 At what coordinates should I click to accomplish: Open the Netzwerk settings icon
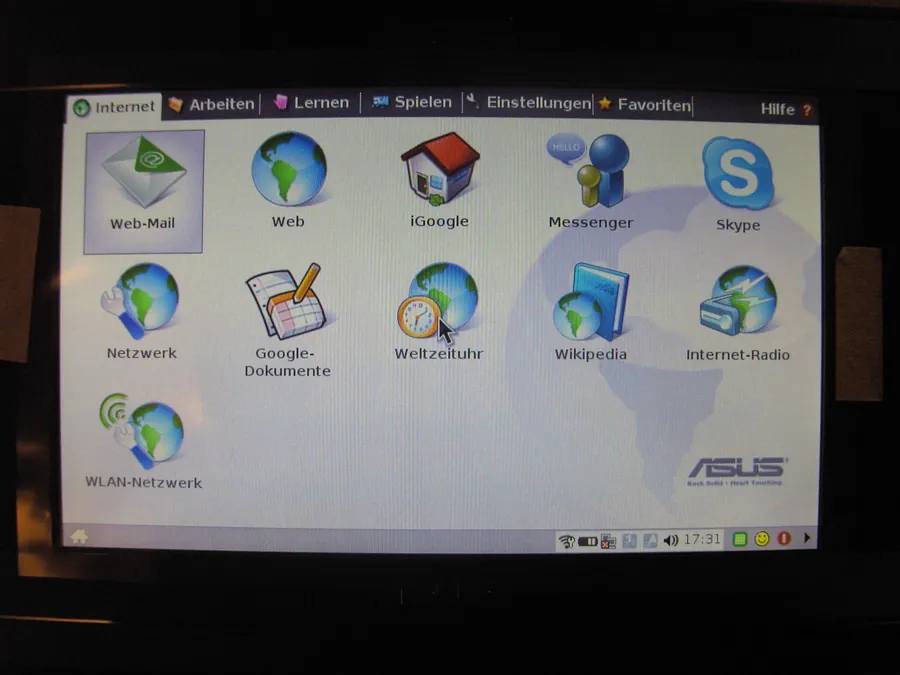coord(141,301)
